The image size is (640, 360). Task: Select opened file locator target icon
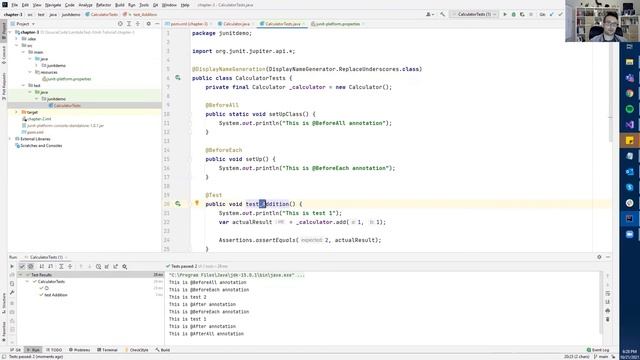pos(120,24)
